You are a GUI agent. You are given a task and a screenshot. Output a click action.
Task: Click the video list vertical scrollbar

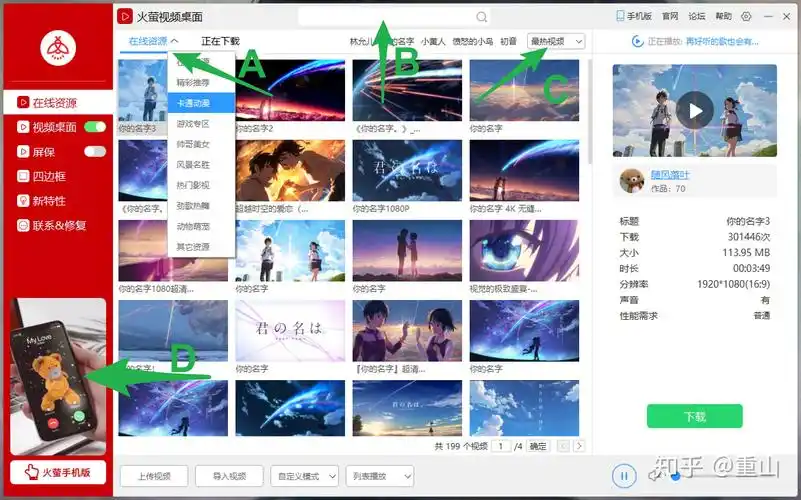(x=590, y=112)
